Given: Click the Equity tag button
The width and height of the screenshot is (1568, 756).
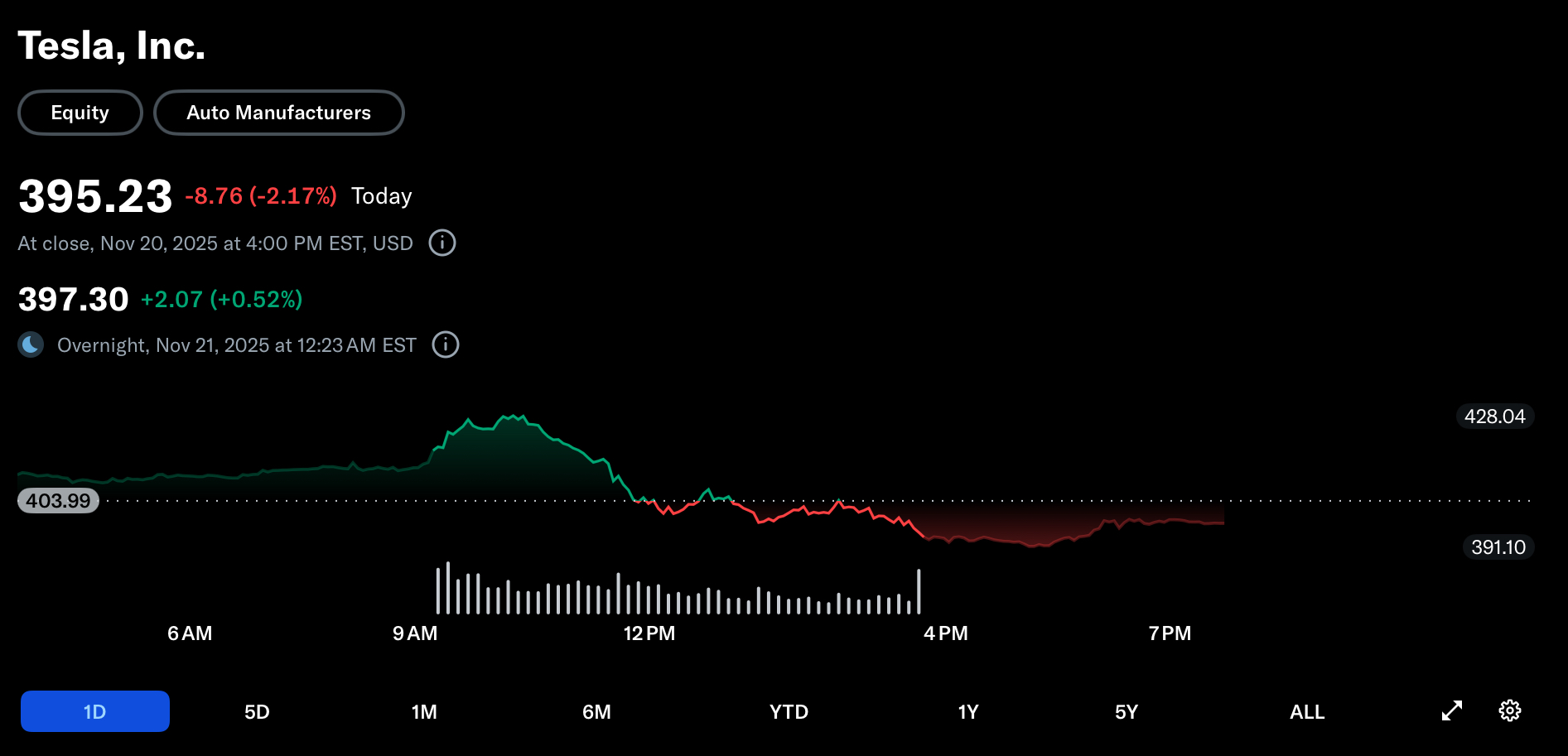Looking at the screenshot, I should coord(80,113).
